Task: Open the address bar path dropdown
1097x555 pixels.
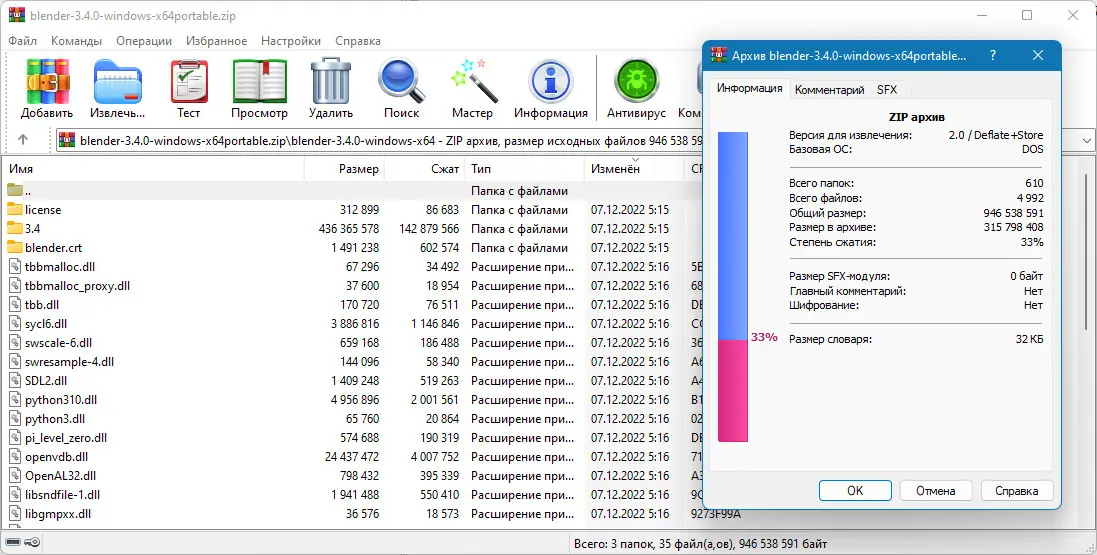Action: click(1087, 140)
